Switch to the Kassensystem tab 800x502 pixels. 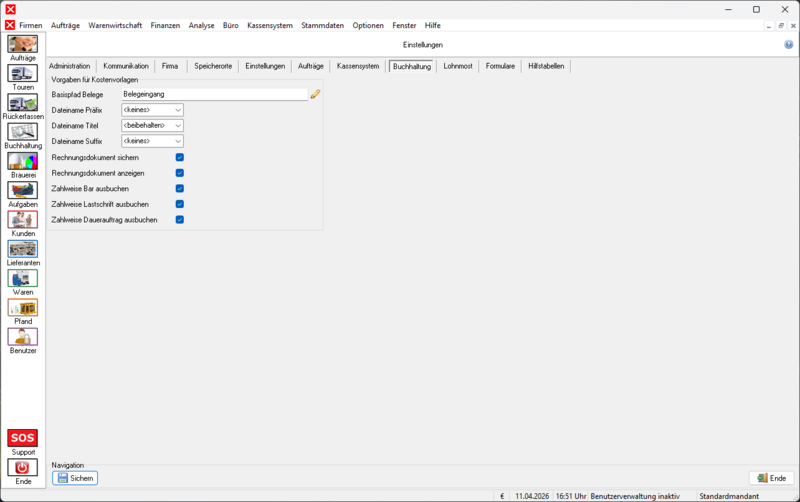pos(358,66)
